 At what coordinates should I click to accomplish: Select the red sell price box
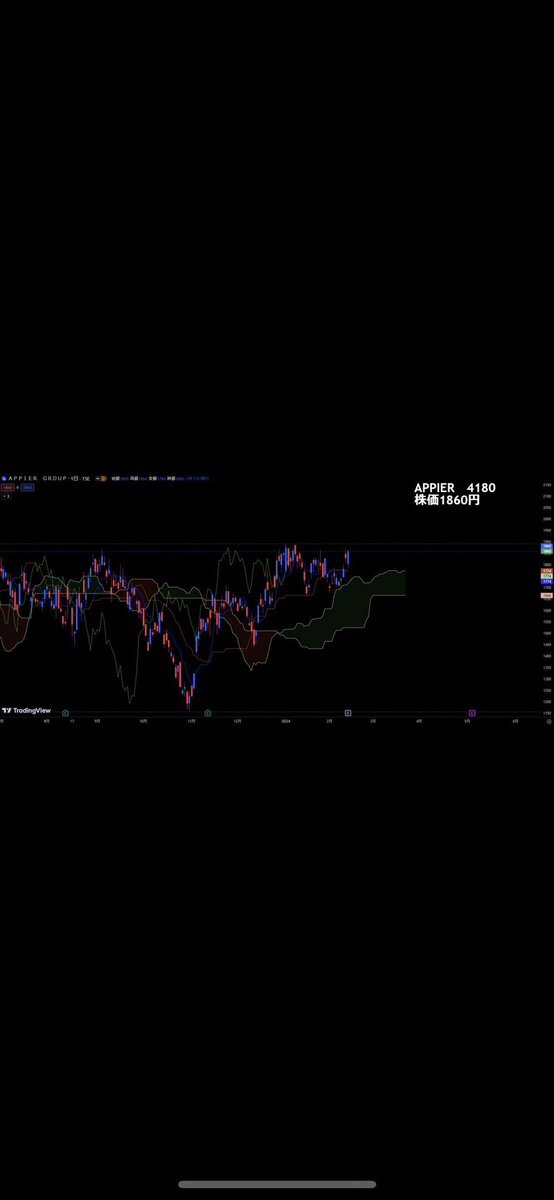pyautogui.click(x=7, y=488)
